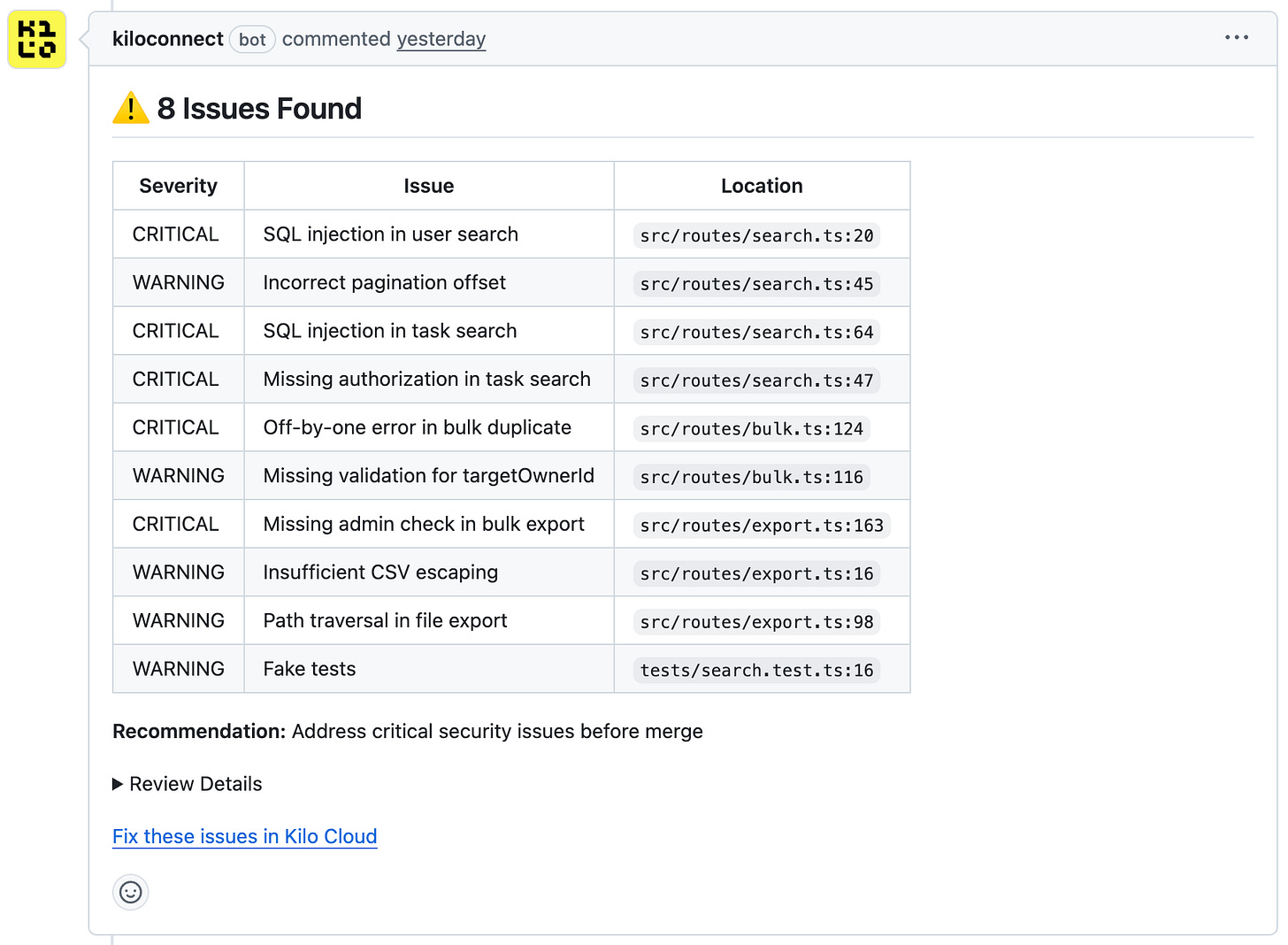This screenshot has height=945, width=1288.
Task: Click the tests/search.test.ts:16 code reference
Action: coord(756,670)
